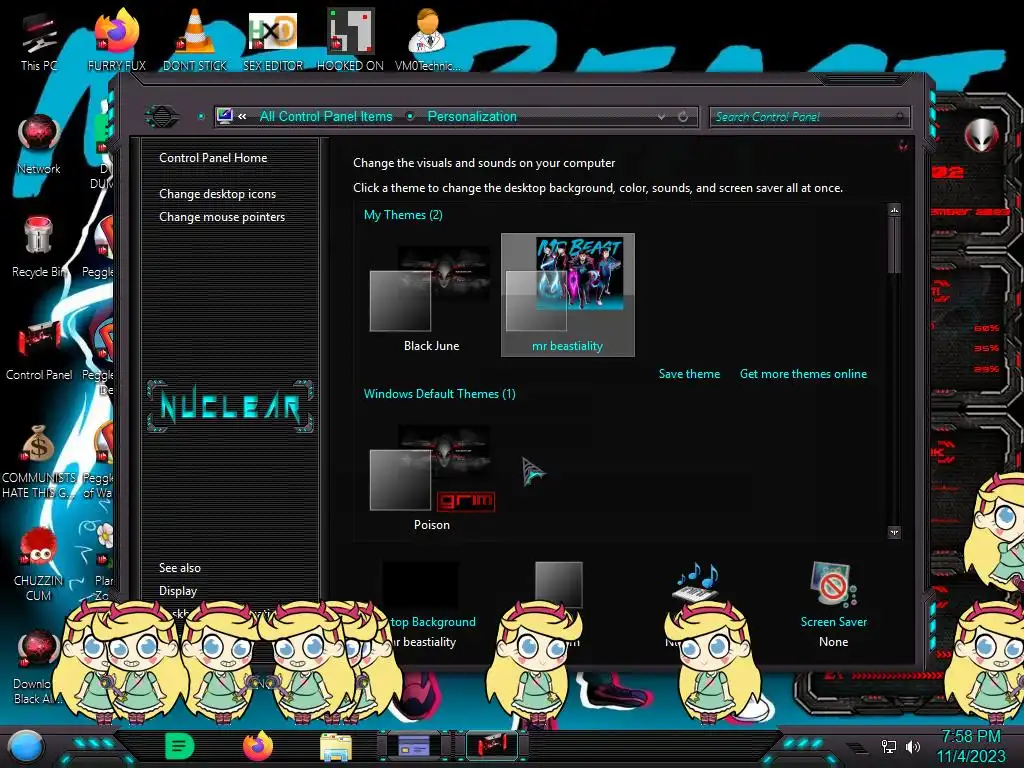Click the network tray icon
1024x768 pixels.
pos(888,746)
